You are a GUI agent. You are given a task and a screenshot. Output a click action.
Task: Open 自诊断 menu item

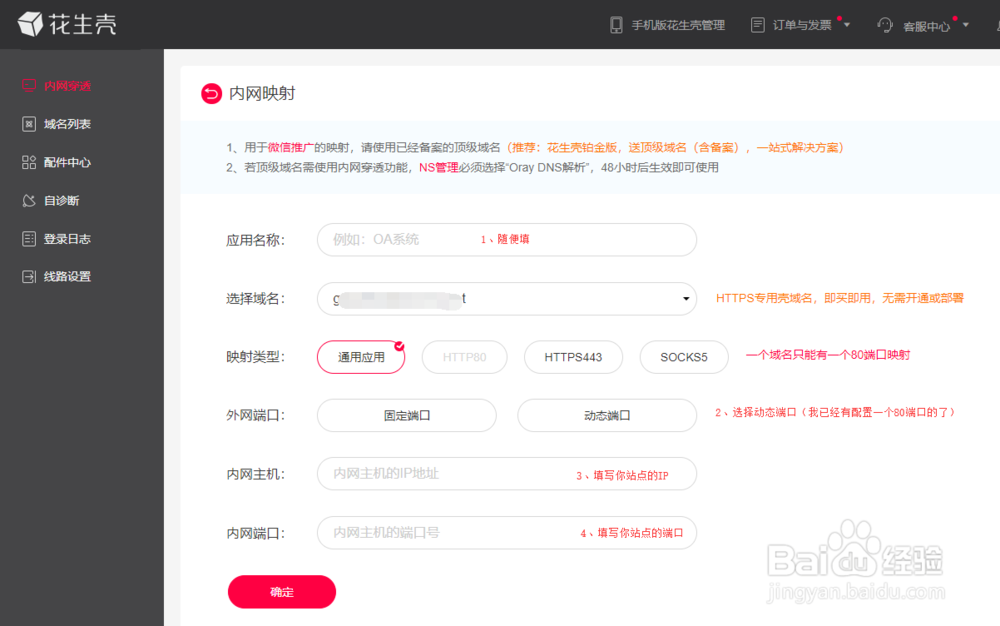pos(61,200)
